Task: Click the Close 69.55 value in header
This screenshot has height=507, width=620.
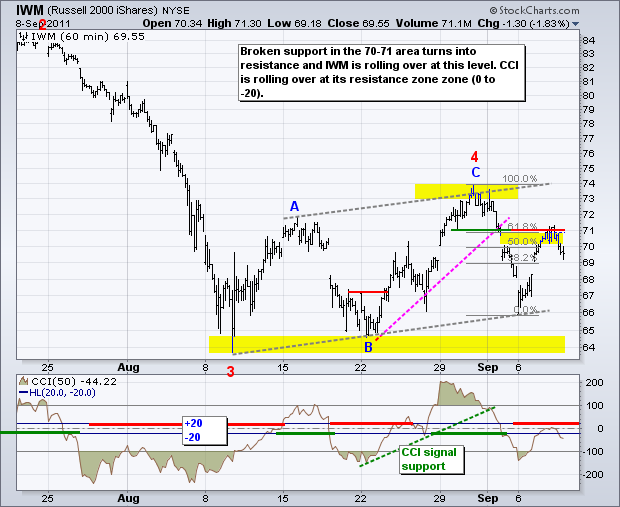Action: click(x=358, y=23)
